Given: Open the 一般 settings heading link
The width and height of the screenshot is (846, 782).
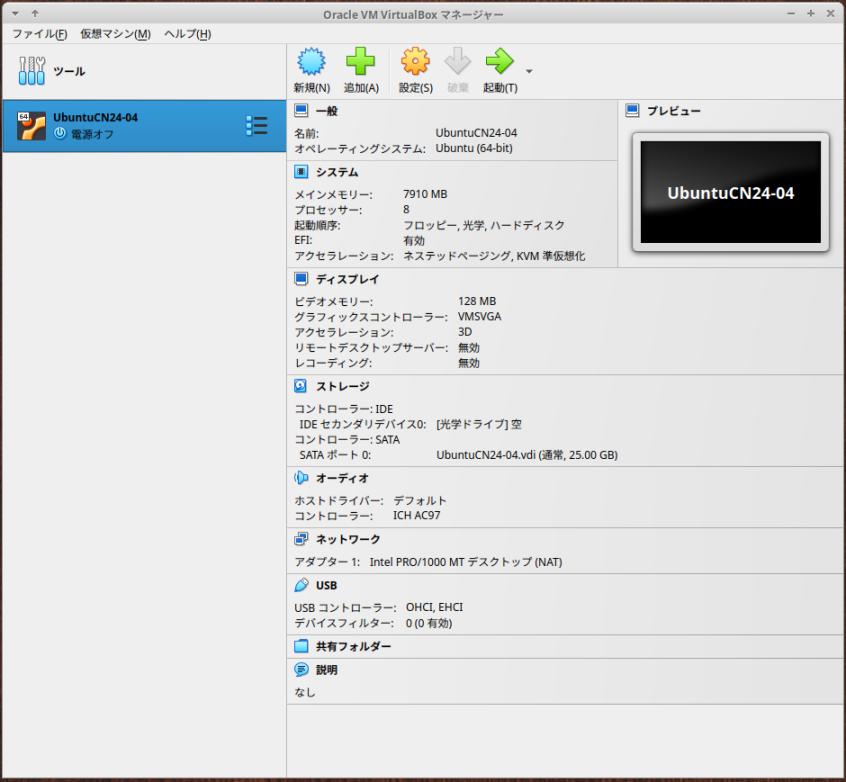Looking at the screenshot, I should [x=326, y=111].
